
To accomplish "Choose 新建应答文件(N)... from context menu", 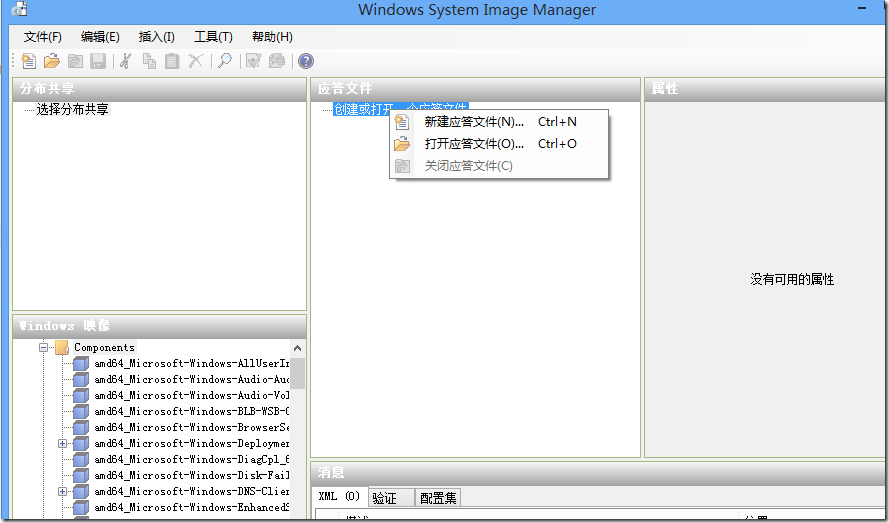I will [499, 122].
